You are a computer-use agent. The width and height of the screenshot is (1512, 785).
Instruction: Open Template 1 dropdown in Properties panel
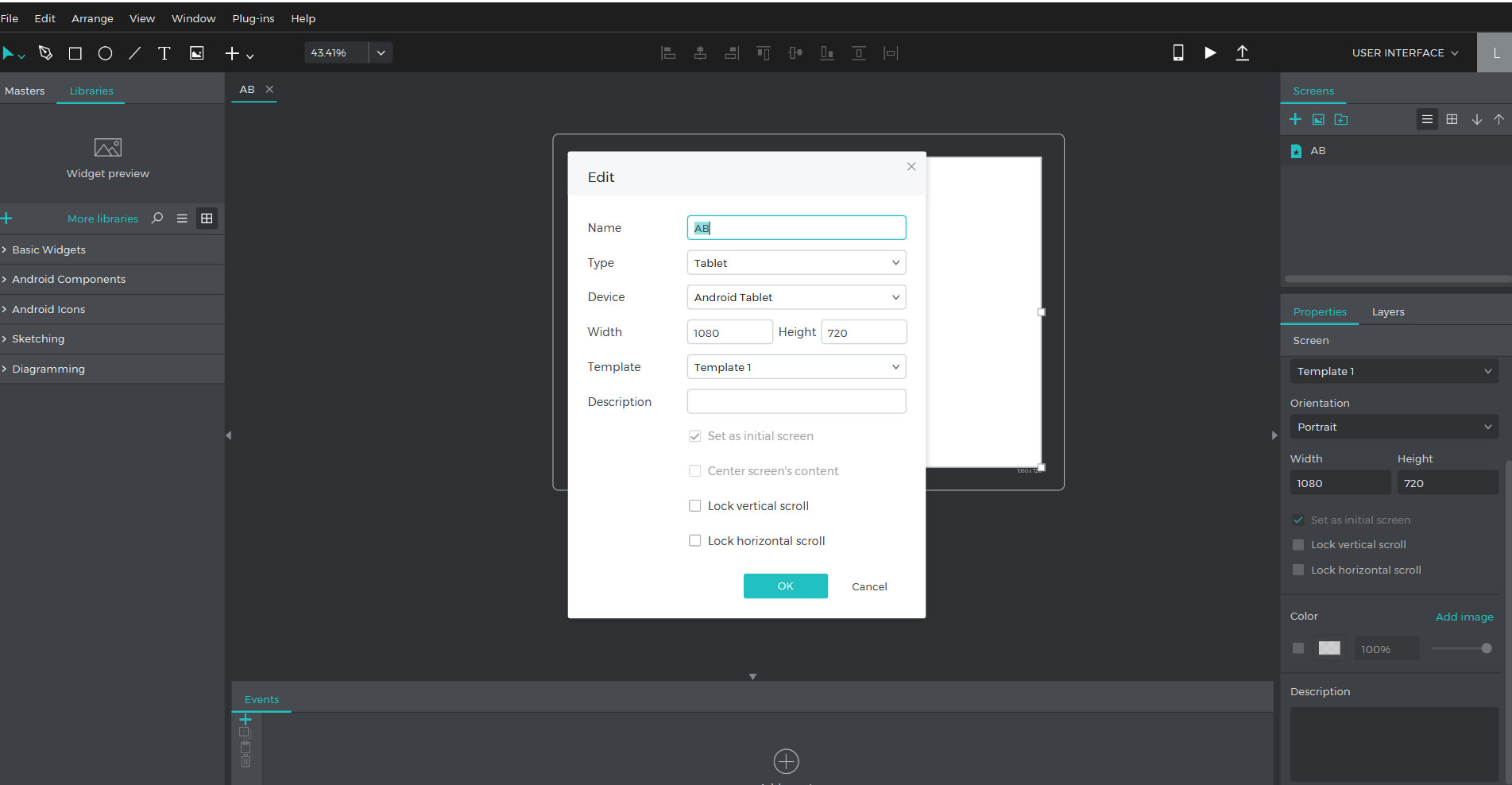point(1394,371)
